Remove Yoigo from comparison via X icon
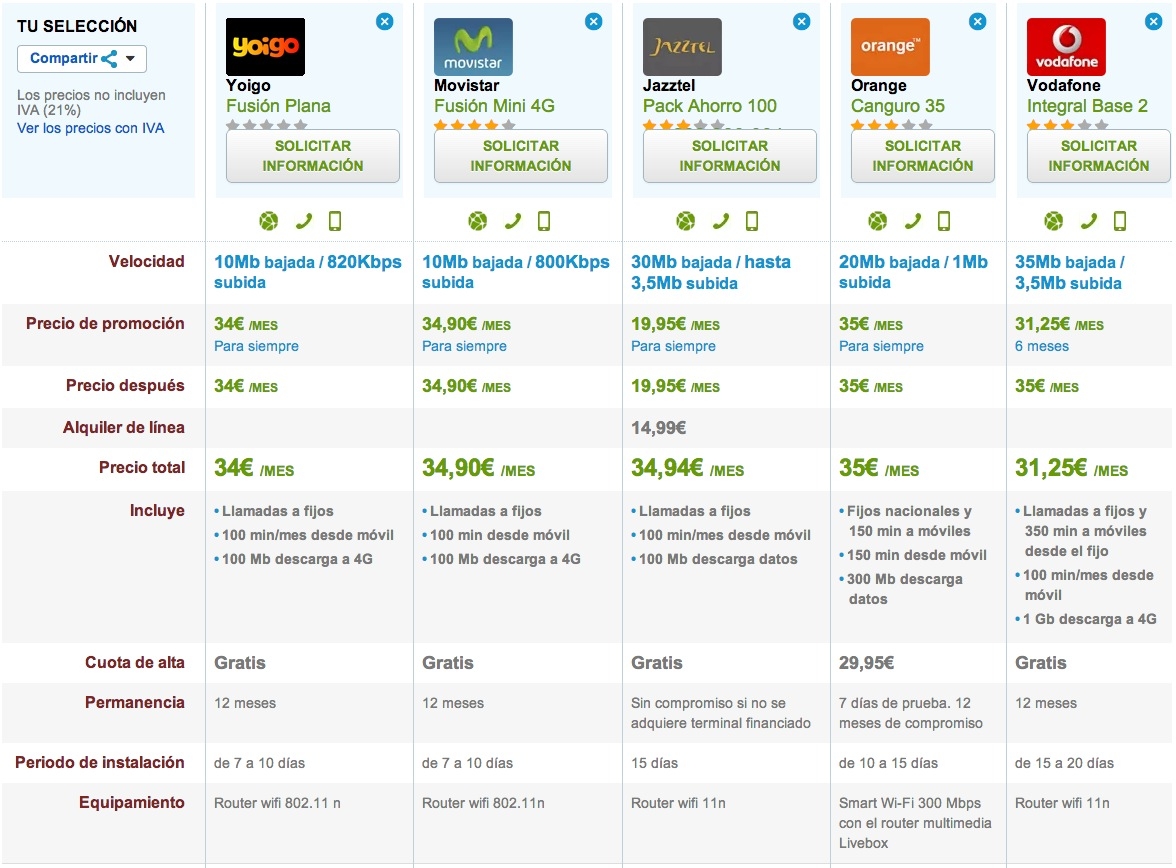This screenshot has height=868, width=1176. [385, 22]
